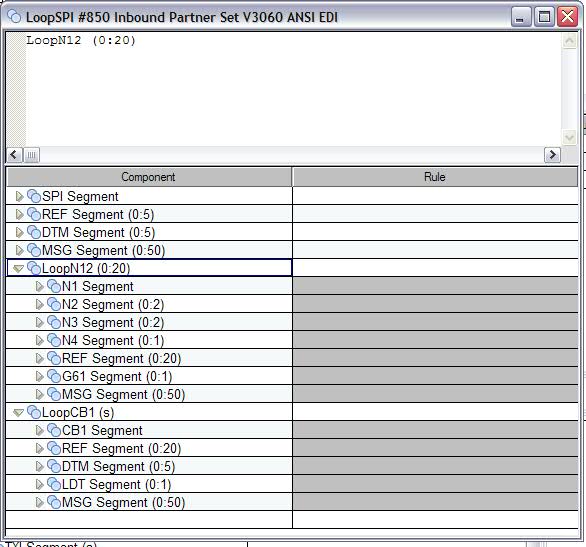This screenshot has width=586, height=547.
Task: Click the SPI Segment component icon
Action: [34, 196]
